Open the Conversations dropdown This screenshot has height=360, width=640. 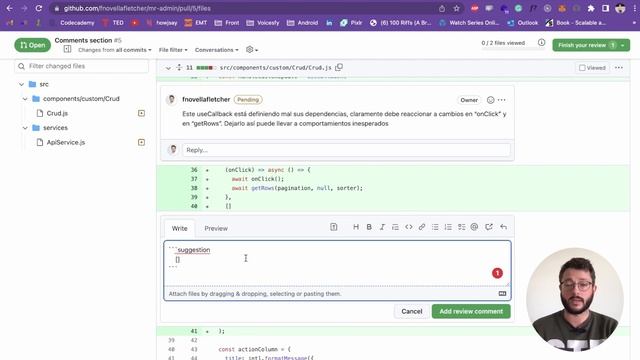tap(216, 50)
